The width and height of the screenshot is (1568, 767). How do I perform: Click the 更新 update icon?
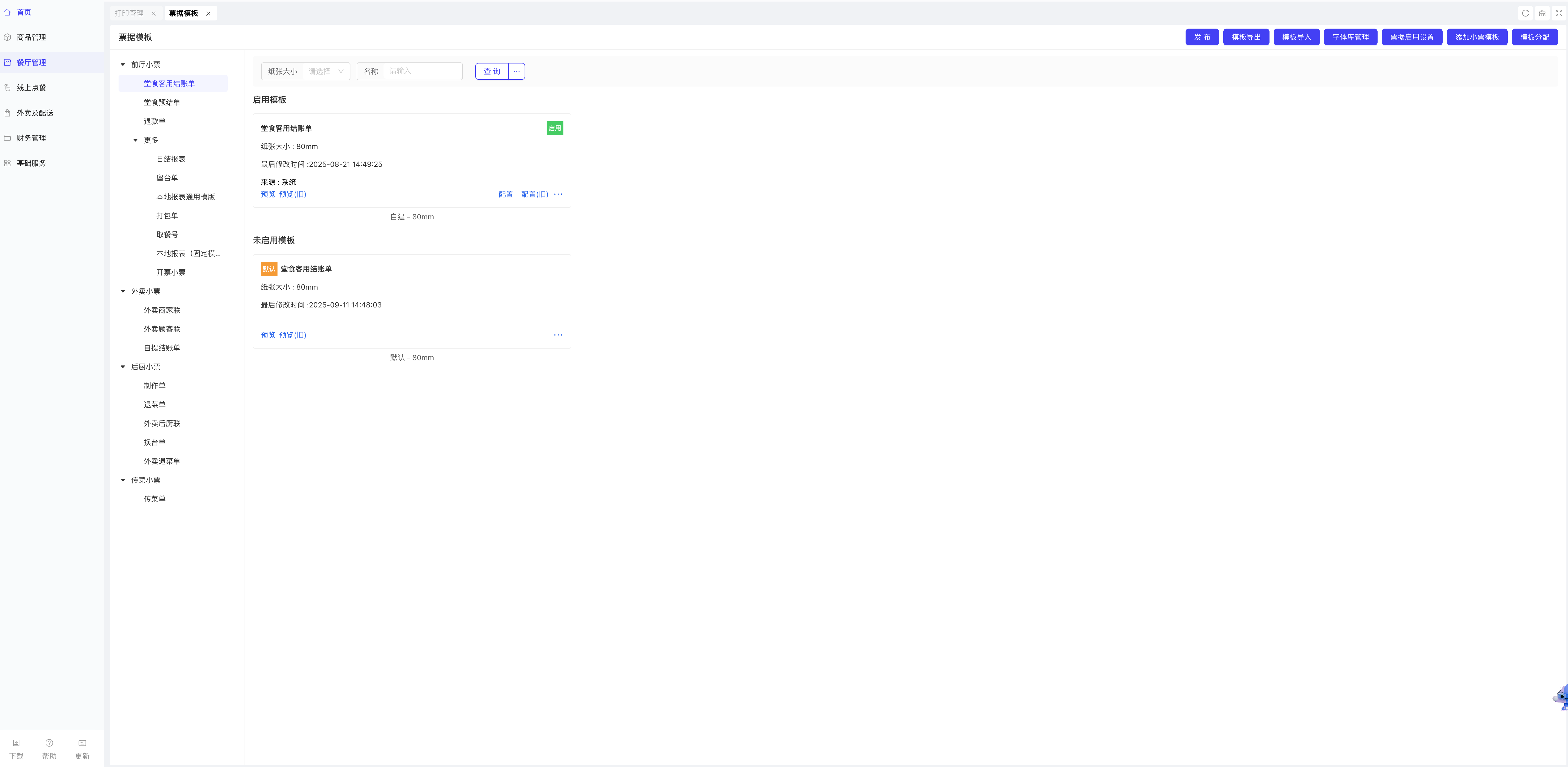(x=82, y=743)
